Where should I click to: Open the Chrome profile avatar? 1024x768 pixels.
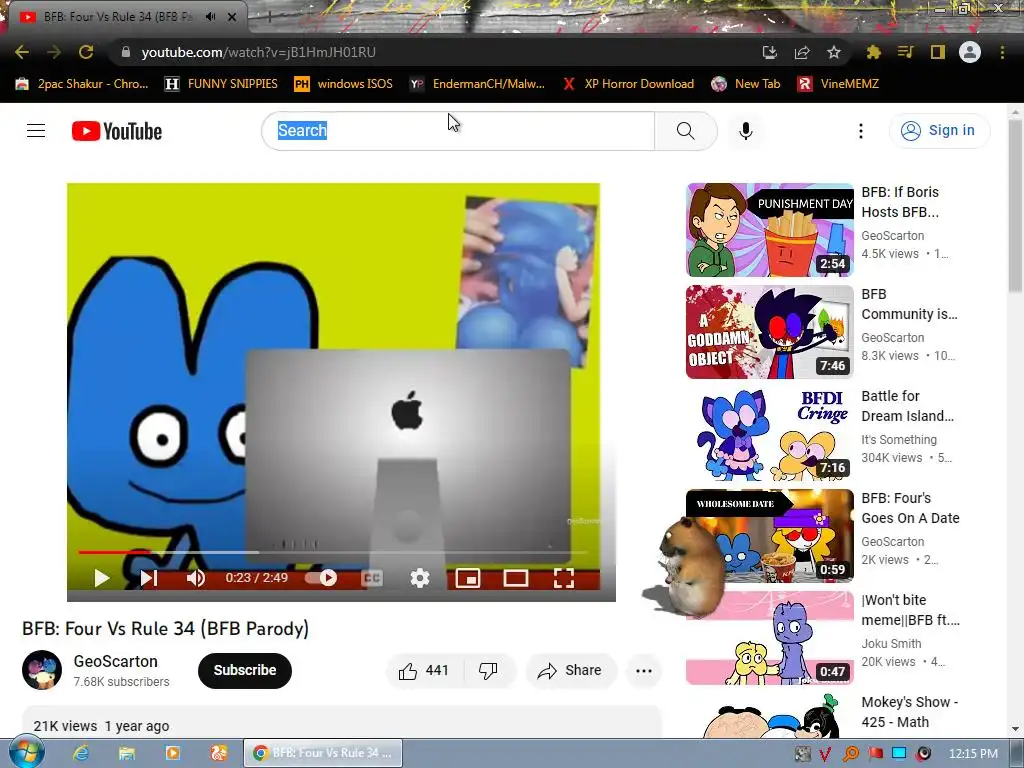point(970,52)
